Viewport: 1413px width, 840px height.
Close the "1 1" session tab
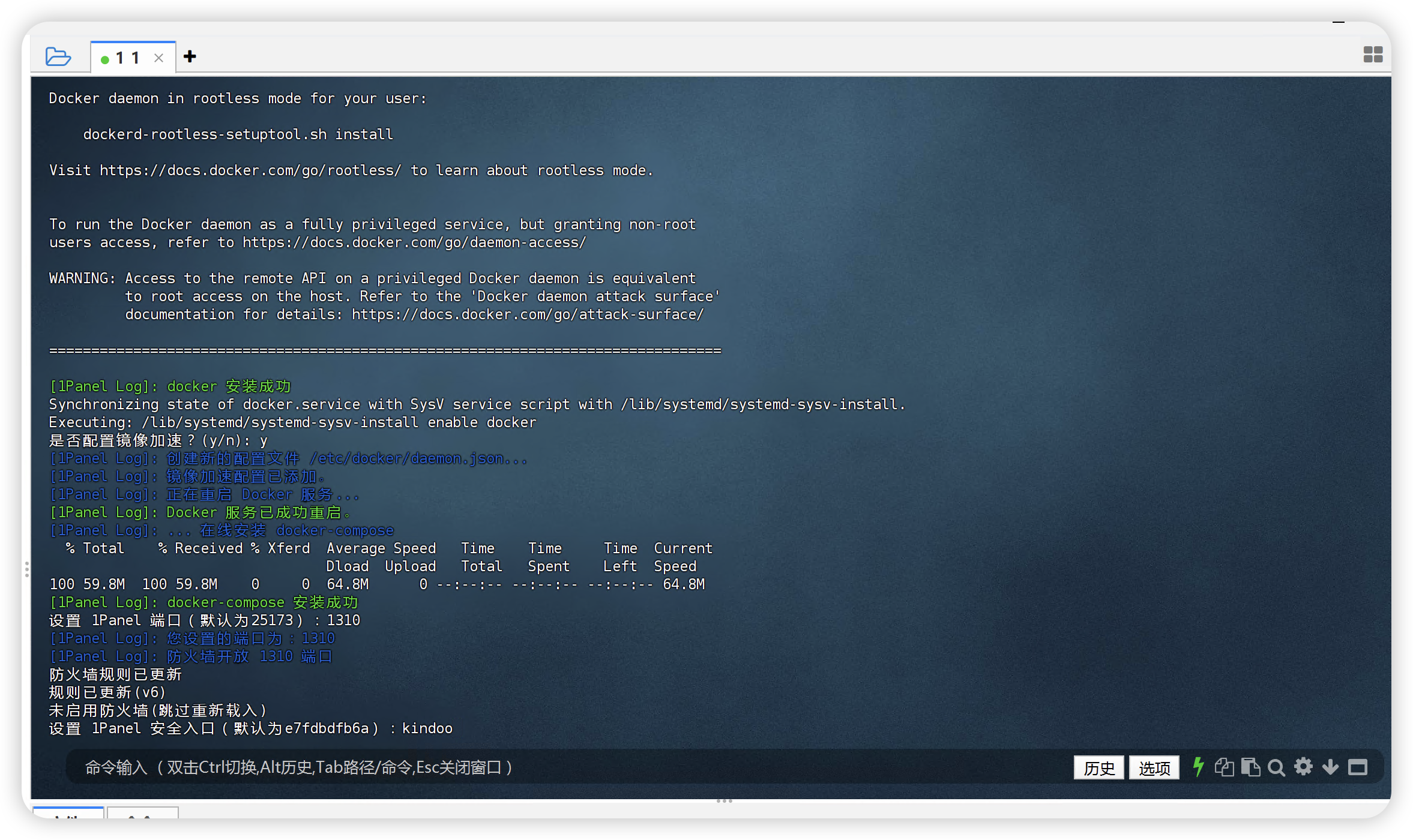158,58
